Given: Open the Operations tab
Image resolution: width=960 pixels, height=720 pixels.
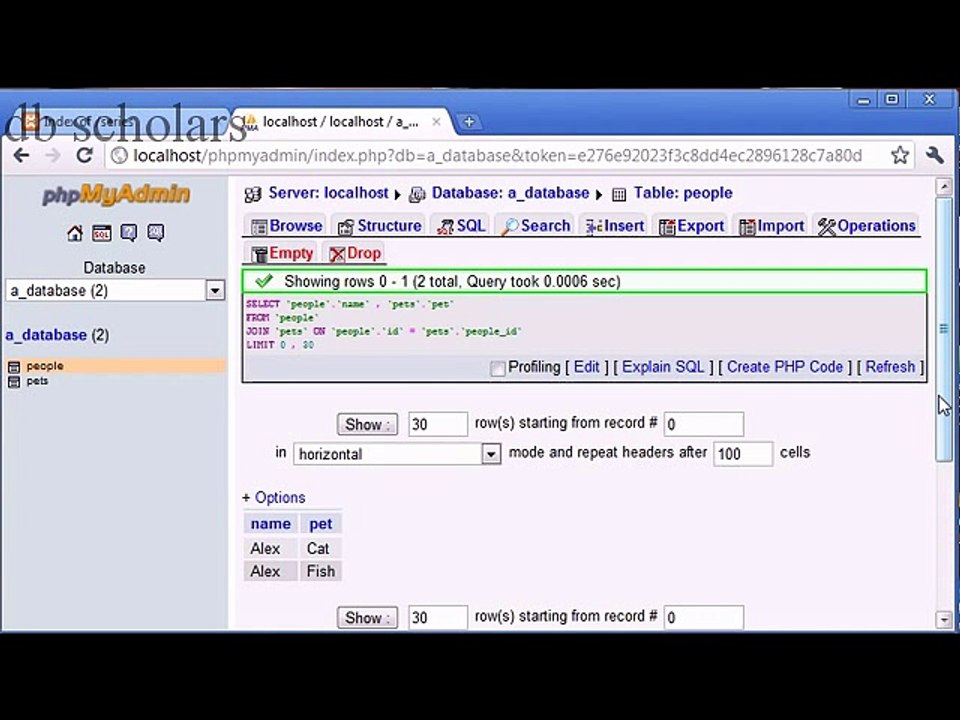Looking at the screenshot, I should tap(866, 226).
